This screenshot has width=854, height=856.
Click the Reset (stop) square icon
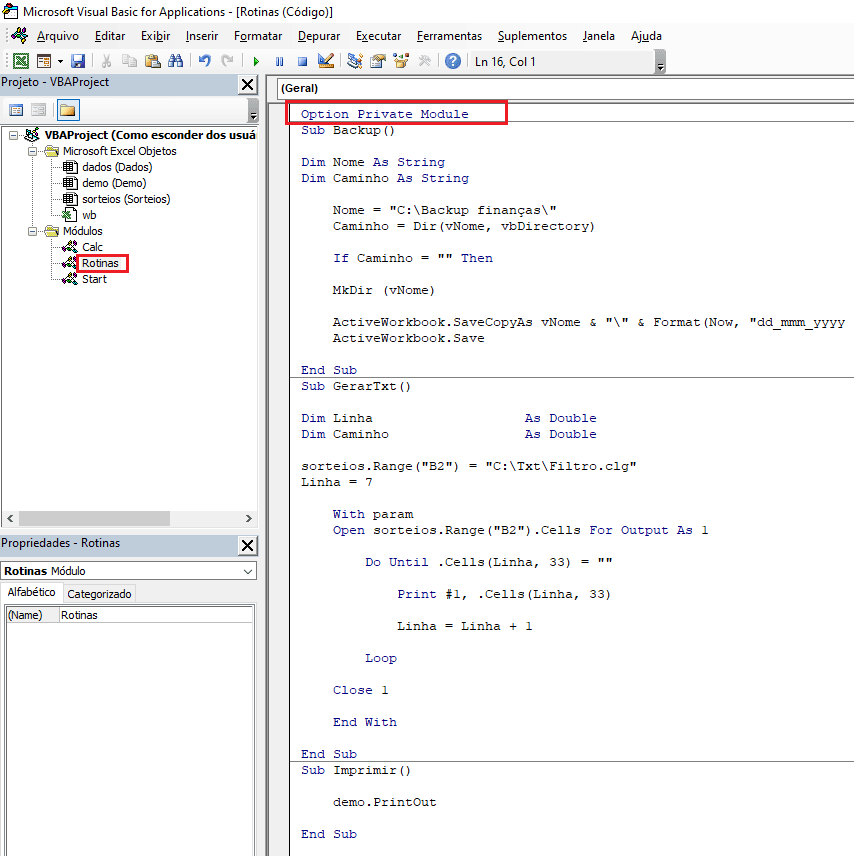coord(301,61)
